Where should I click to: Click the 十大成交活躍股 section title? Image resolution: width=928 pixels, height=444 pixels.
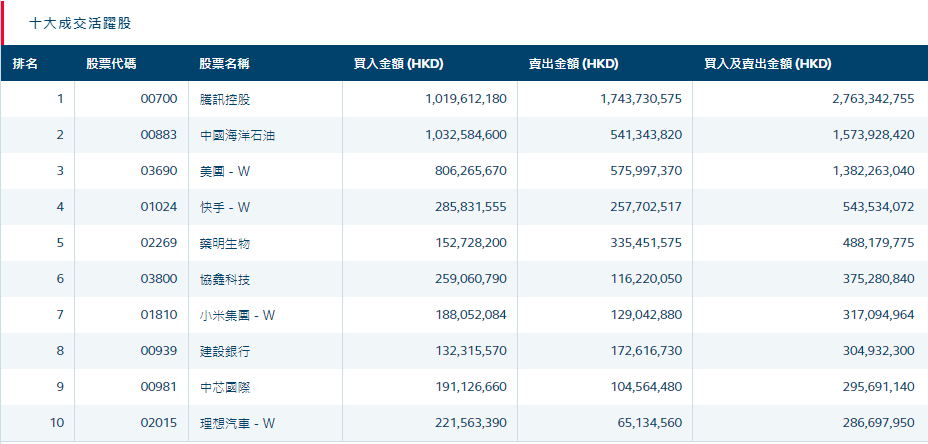pos(80,24)
